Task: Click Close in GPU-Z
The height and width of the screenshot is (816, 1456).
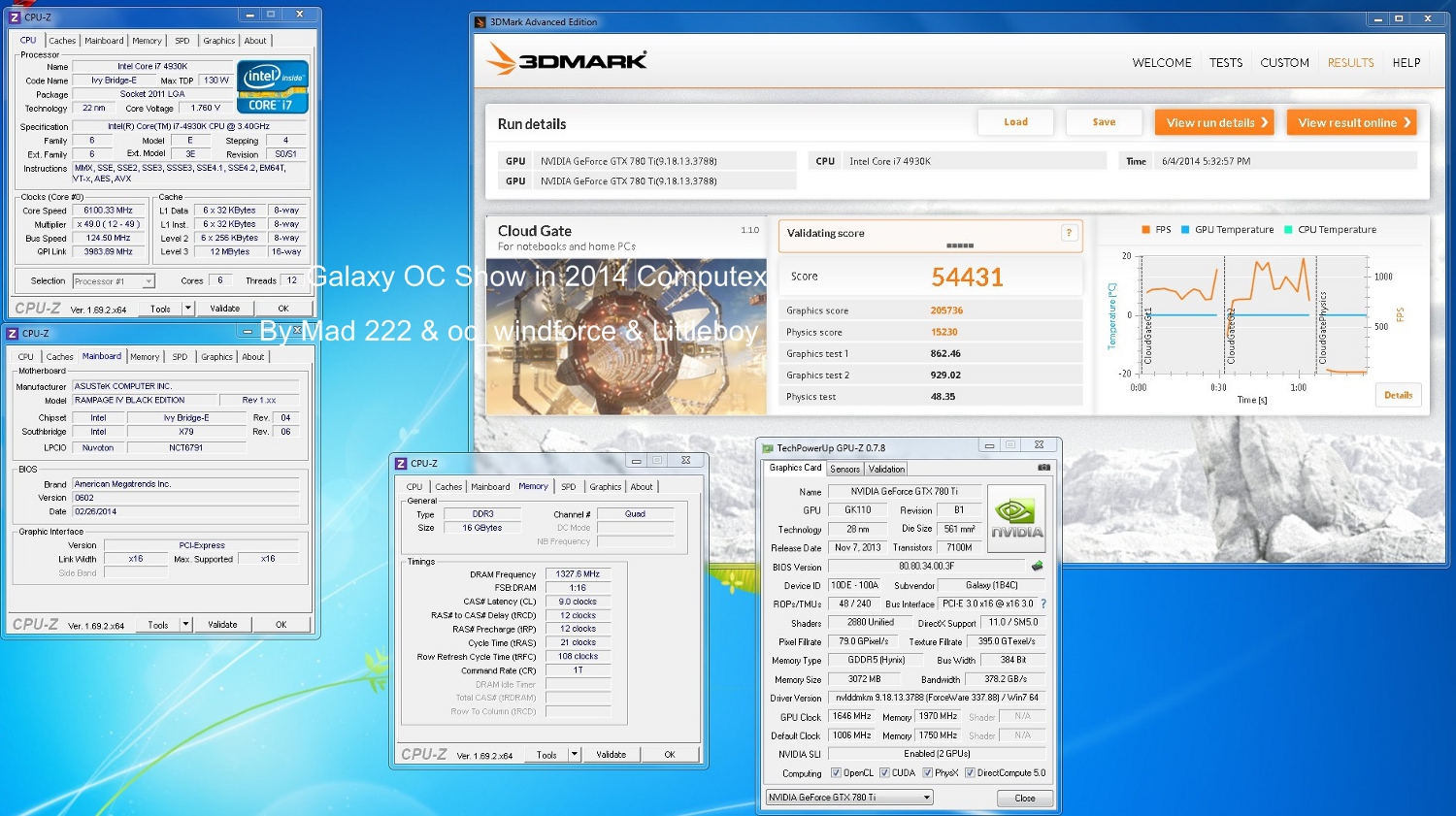Action: [1025, 799]
